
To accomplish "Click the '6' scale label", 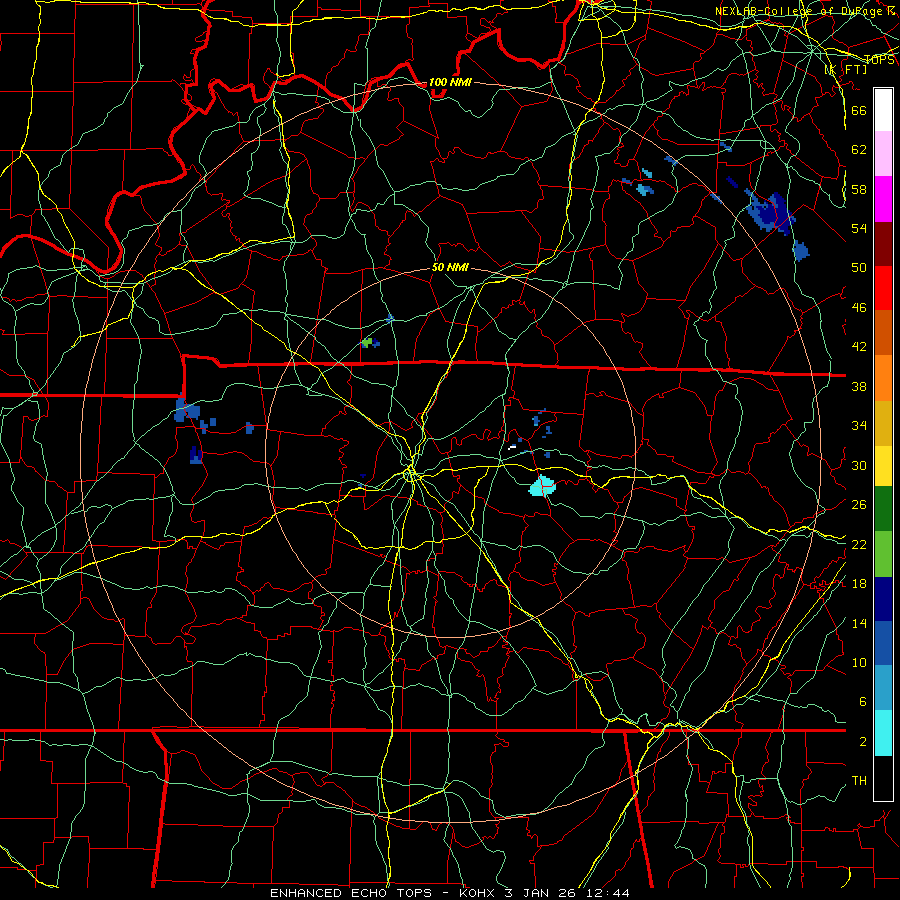I will 862,701.
